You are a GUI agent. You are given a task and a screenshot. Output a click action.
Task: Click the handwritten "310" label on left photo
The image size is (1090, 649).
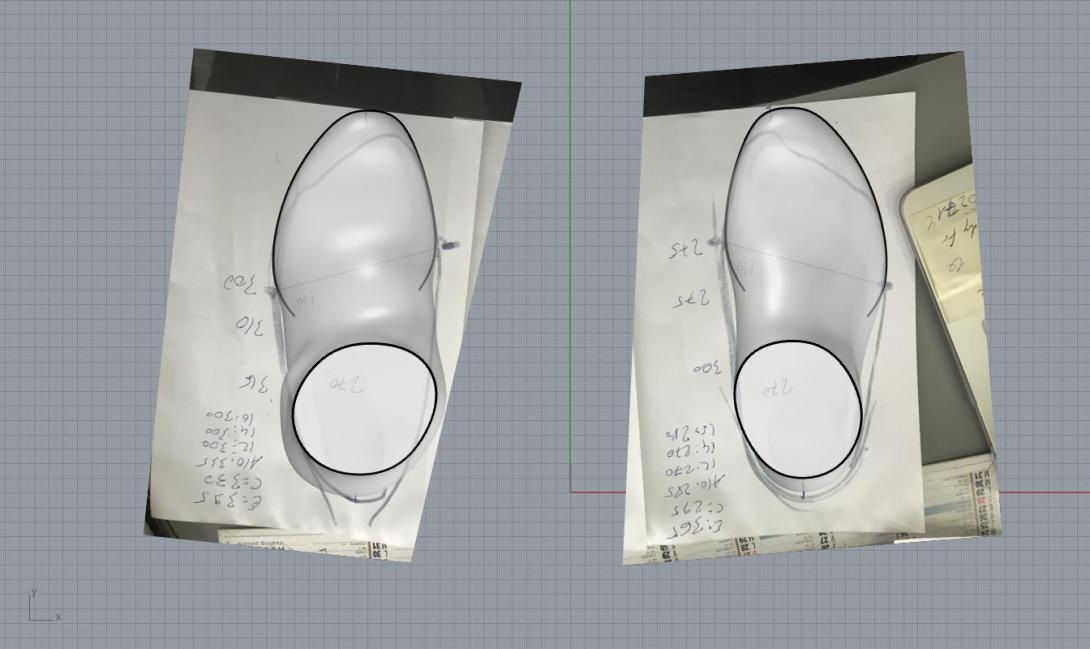(250, 325)
